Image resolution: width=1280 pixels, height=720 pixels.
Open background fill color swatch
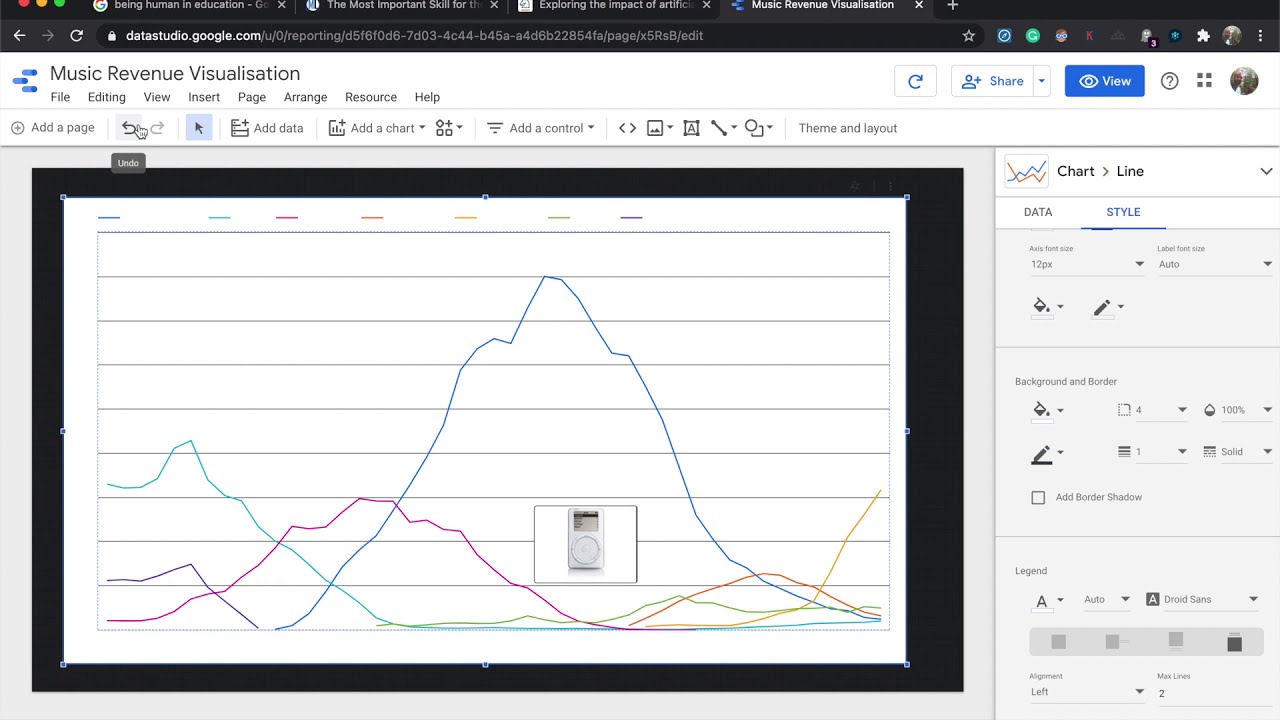tap(1047, 410)
